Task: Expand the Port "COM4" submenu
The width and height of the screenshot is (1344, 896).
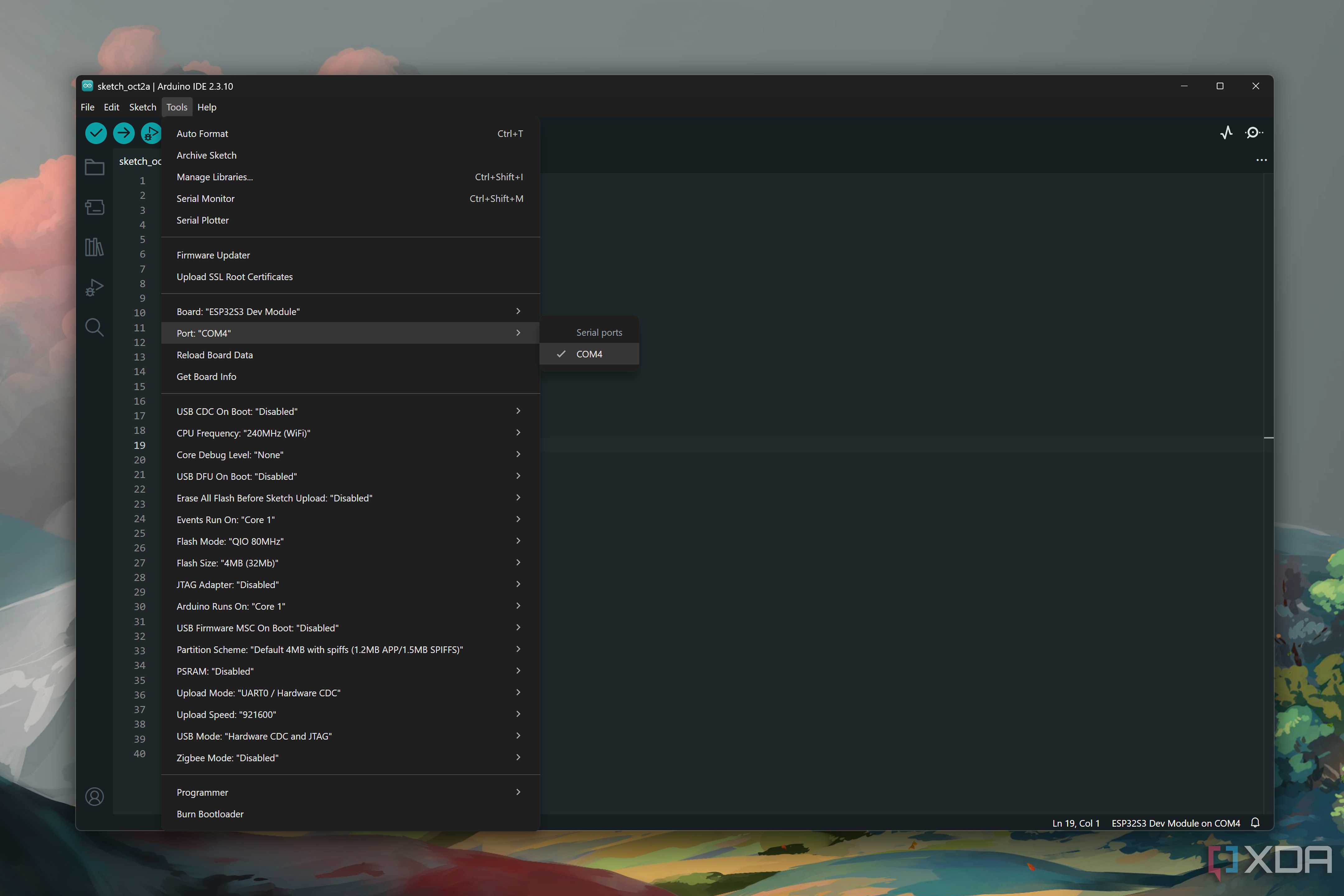Action: click(350, 333)
